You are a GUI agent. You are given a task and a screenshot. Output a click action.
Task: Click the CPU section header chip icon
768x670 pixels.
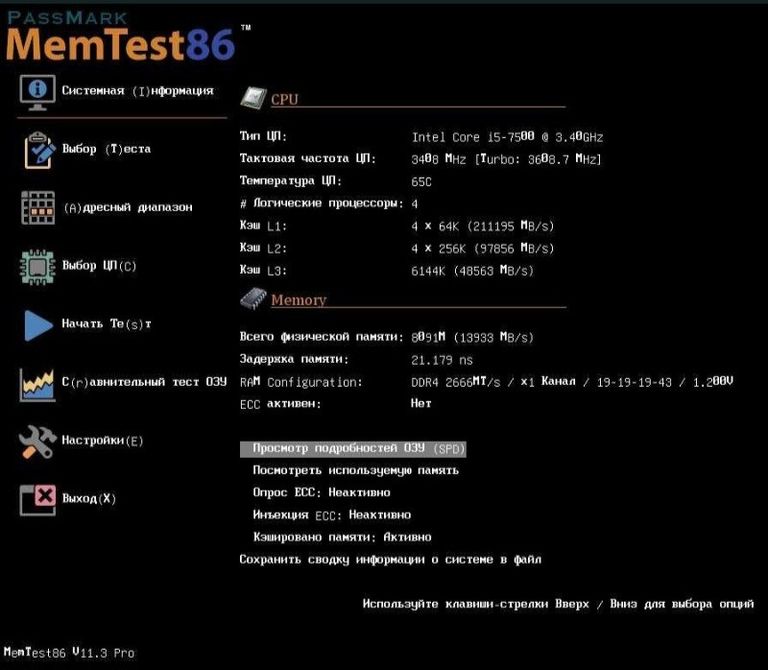point(253,98)
